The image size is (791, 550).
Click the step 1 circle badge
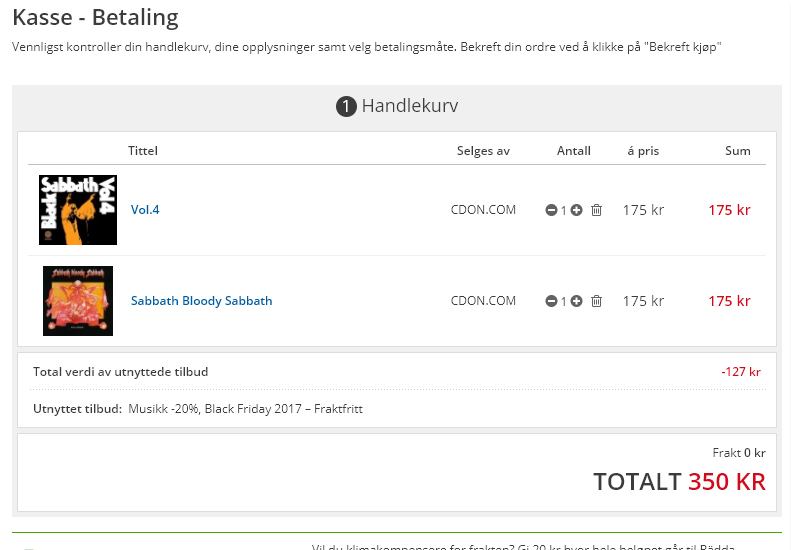(346, 107)
